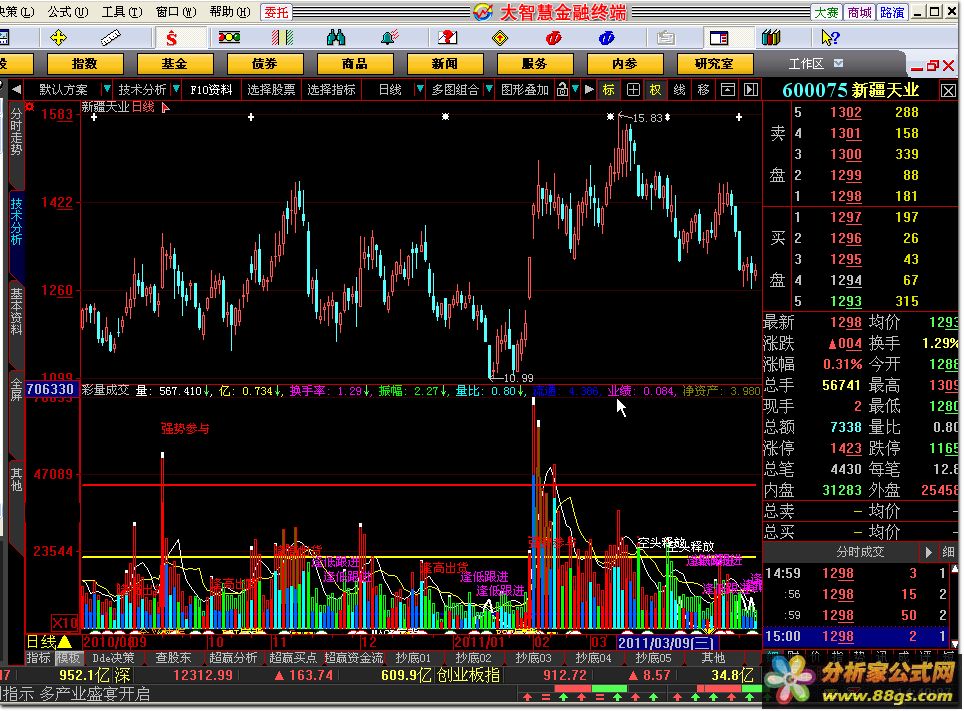The height and width of the screenshot is (711, 964).
Task: Toggle the 标 marker button
Action: [x=609, y=90]
